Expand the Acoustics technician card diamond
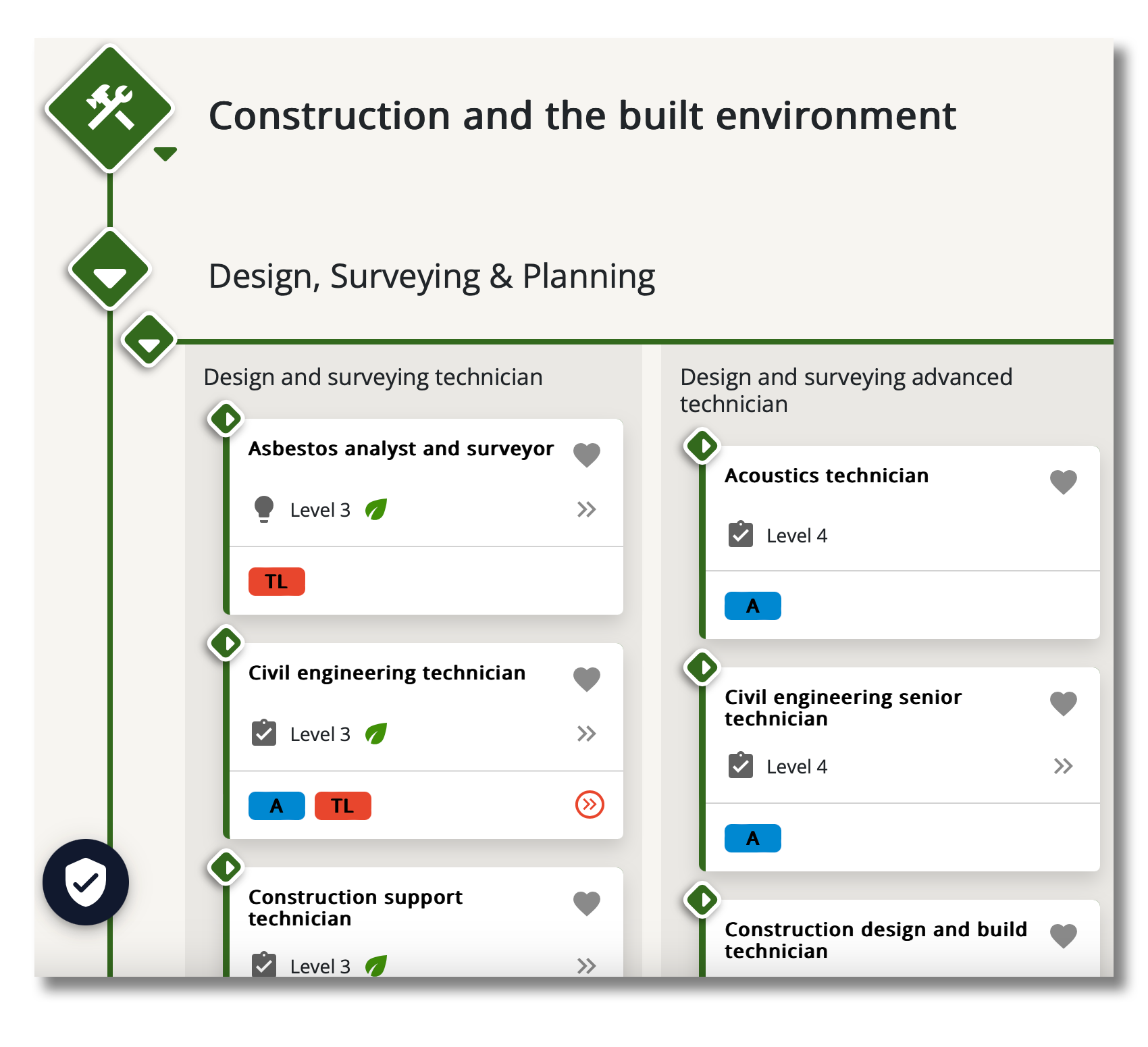Image resolution: width=1148 pixels, height=1047 pixels. tap(702, 446)
